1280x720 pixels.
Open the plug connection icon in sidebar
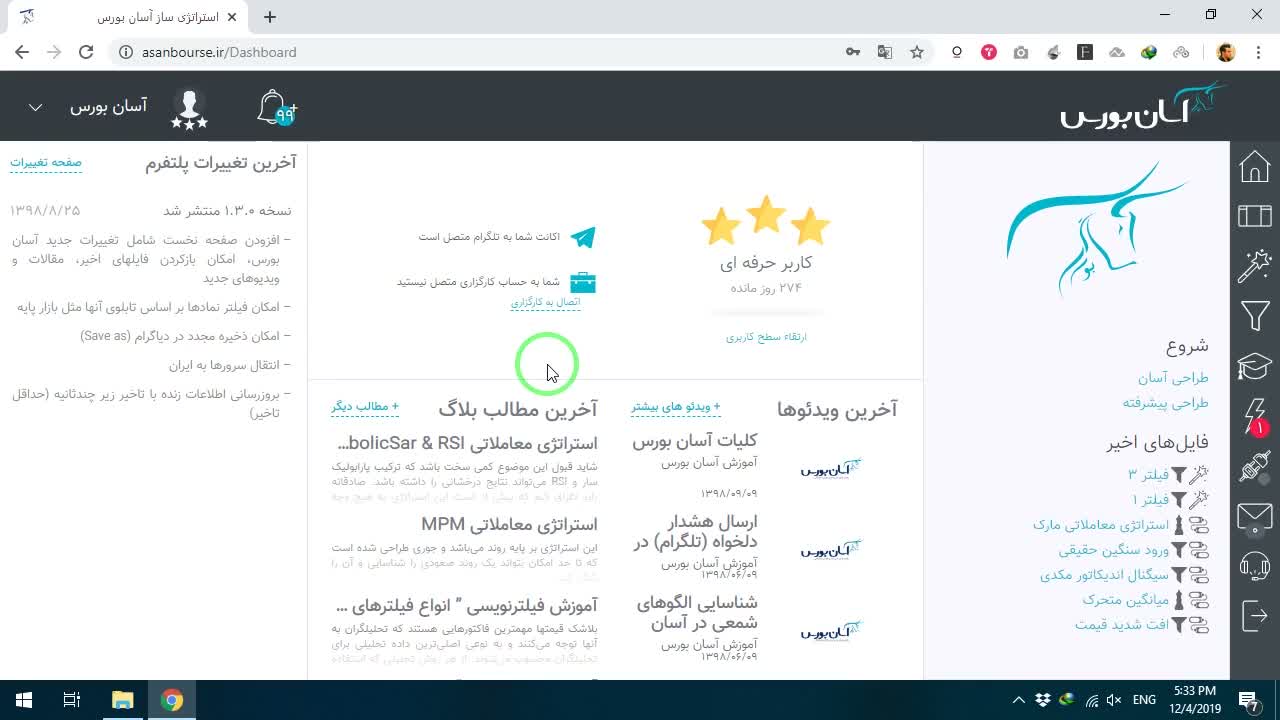(1254, 467)
